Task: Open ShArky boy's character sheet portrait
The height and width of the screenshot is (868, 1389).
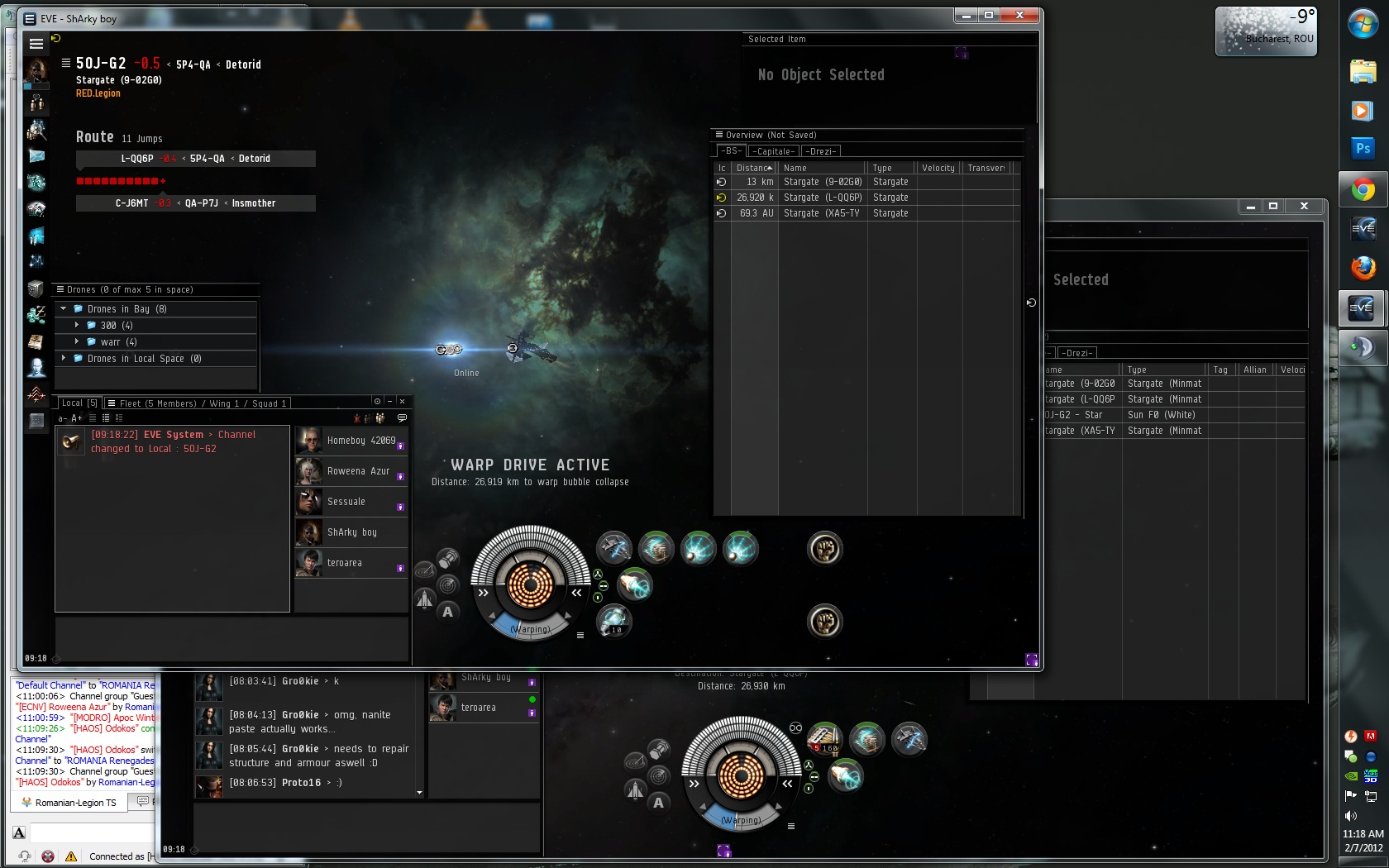Action: coord(36,71)
